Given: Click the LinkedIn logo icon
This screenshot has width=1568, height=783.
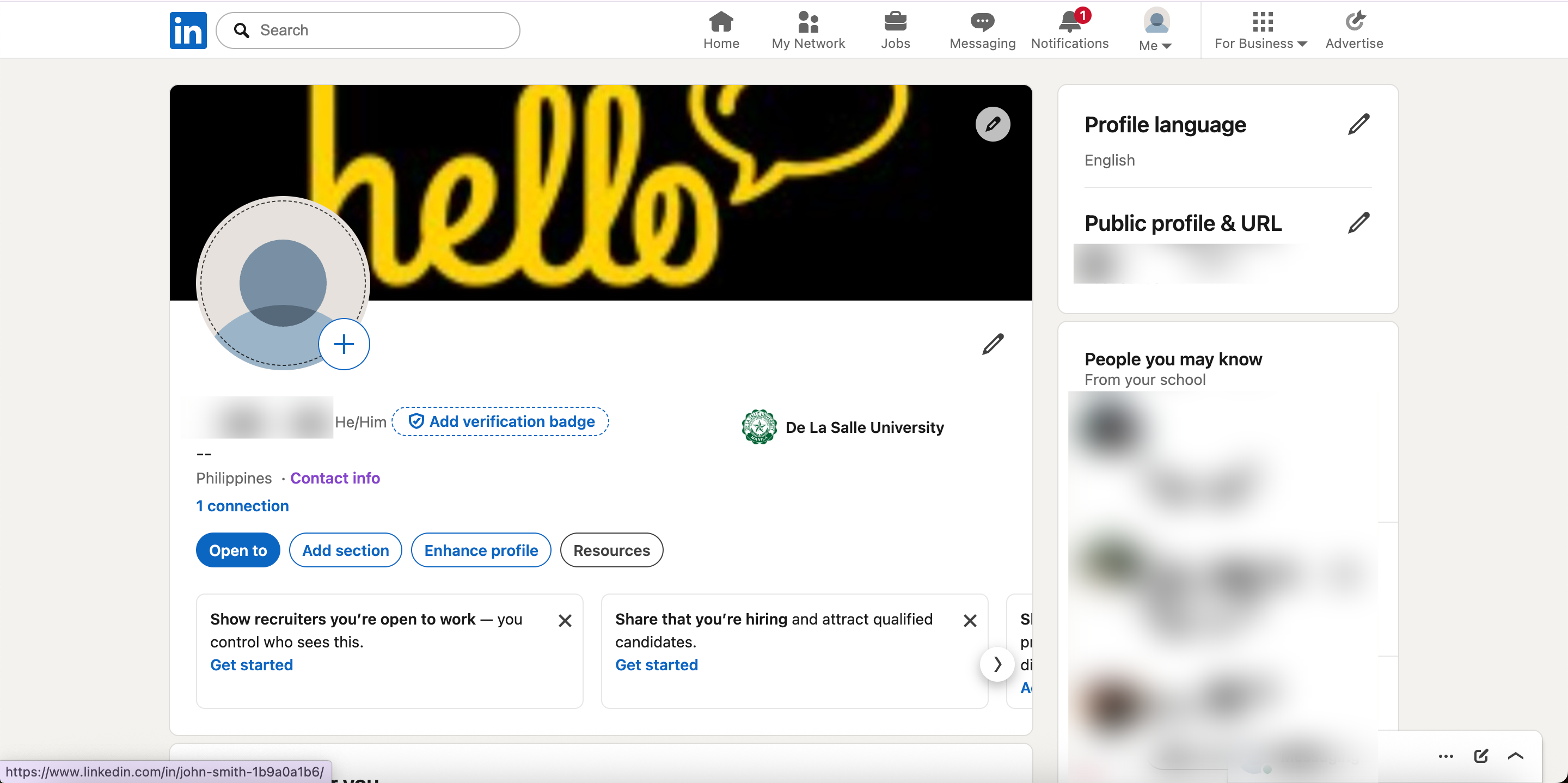Looking at the screenshot, I should click(x=188, y=30).
